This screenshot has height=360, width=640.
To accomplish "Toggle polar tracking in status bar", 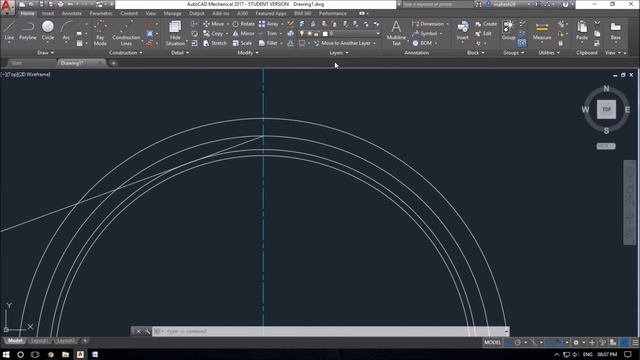I will [518, 342].
